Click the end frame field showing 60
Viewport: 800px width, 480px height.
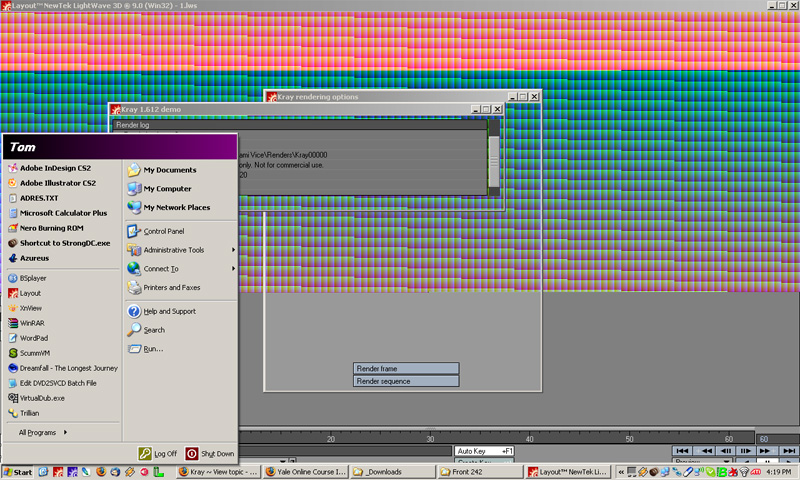[x=777, y=439]
